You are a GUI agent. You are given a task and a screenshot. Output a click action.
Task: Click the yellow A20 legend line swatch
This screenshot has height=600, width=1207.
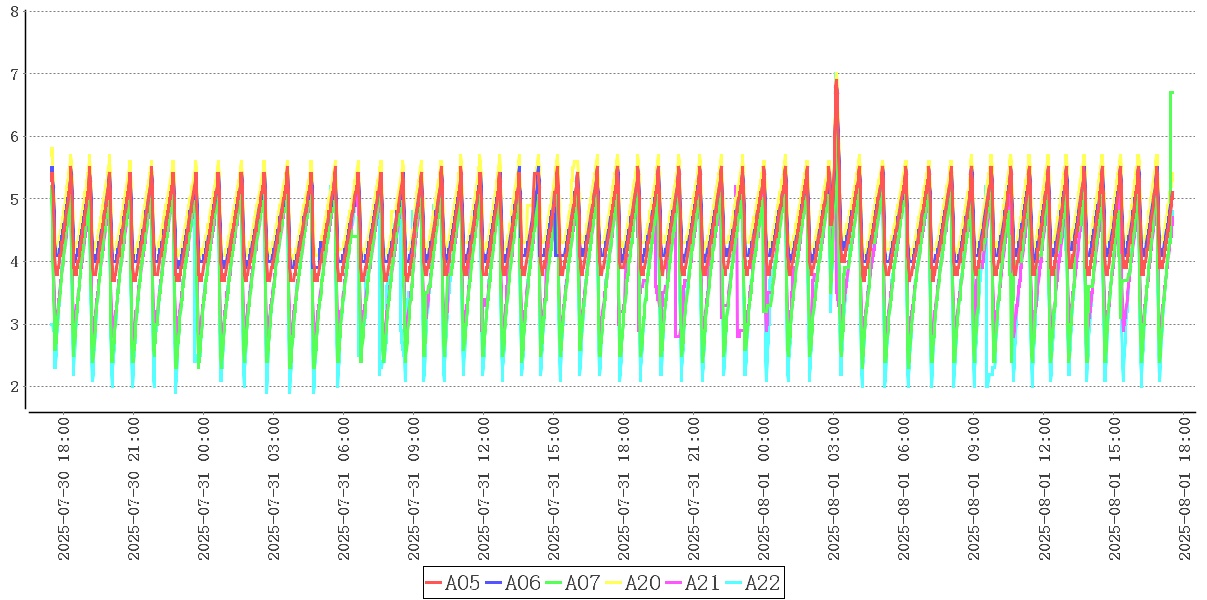pos(614,583)
